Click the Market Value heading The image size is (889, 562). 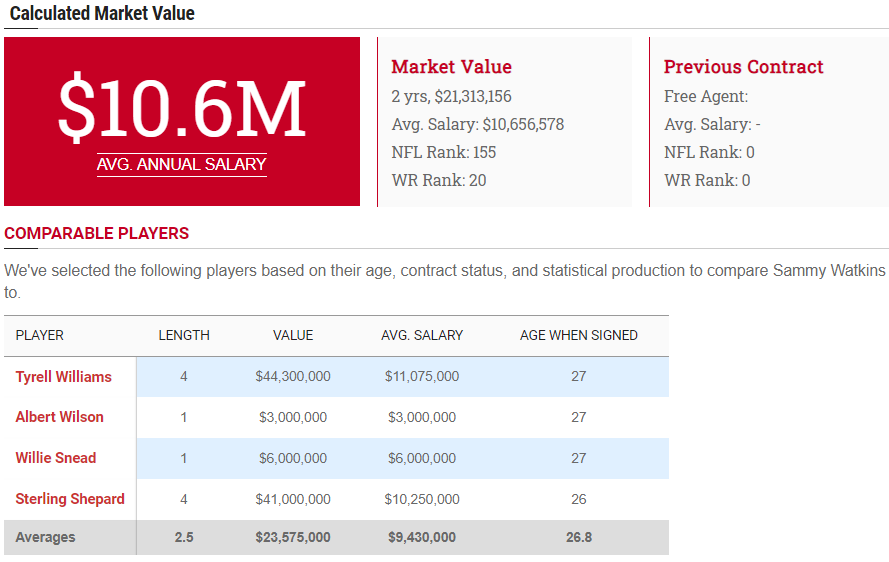point(451,67)
